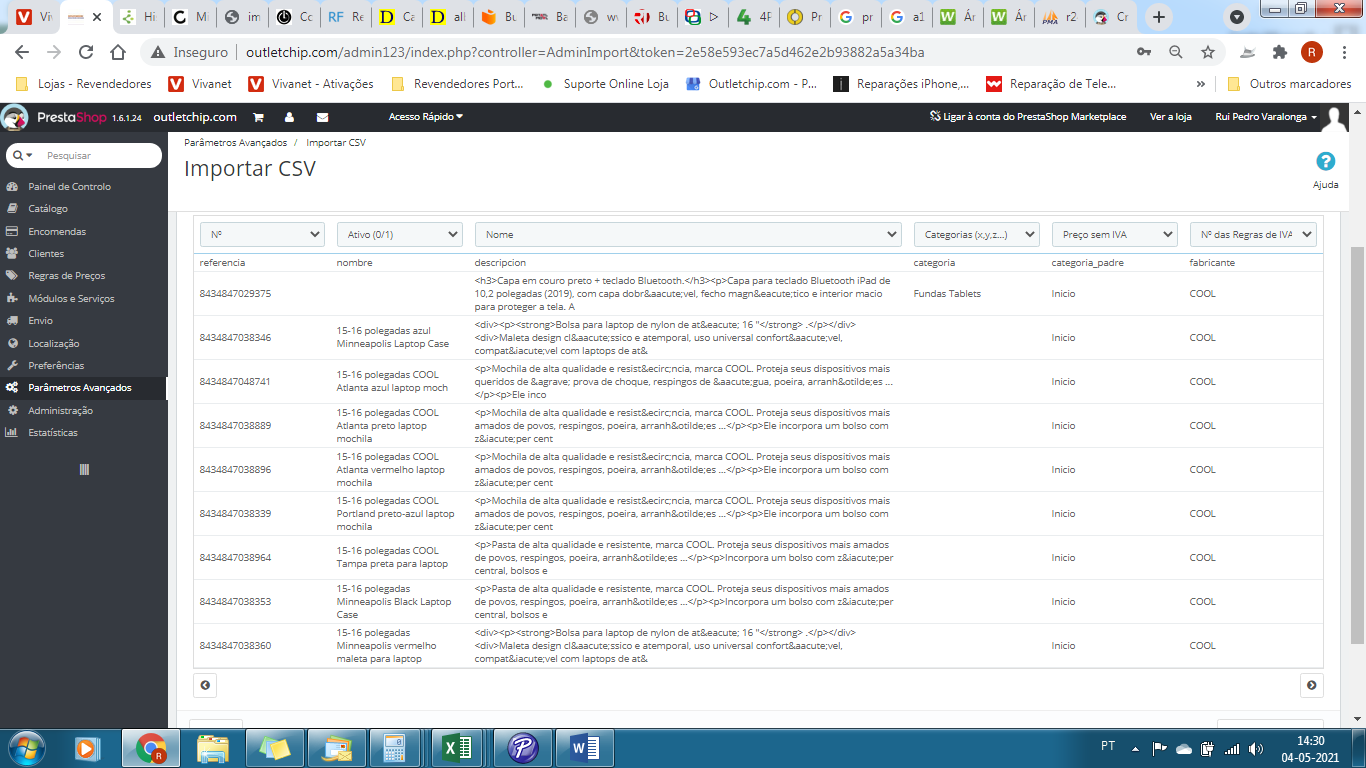Open Excel from taskbar
1366x768 pixels.
pyautogui.click(x=457, y=747)
